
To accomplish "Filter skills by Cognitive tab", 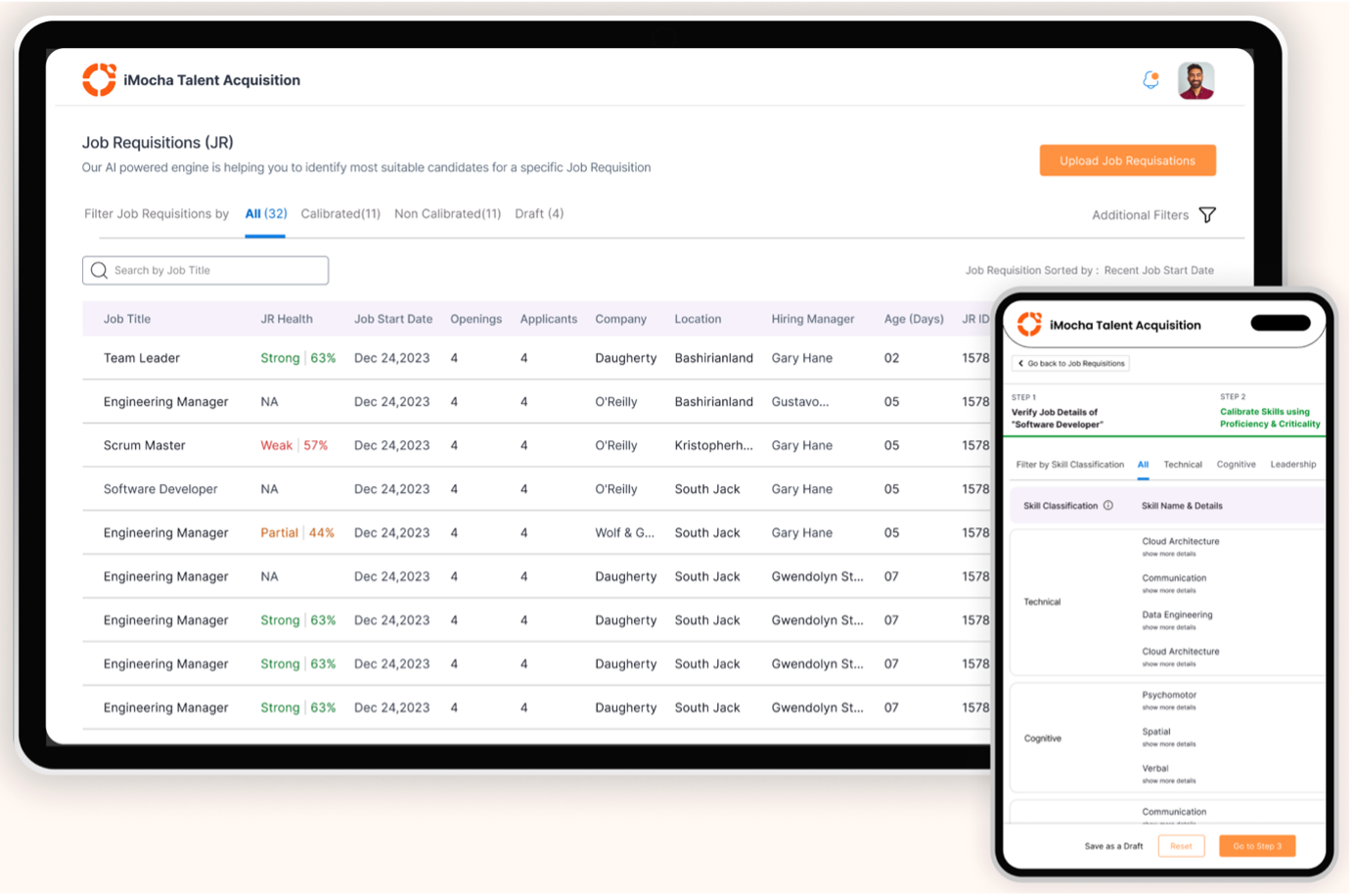I will (x=1236, y=465).
